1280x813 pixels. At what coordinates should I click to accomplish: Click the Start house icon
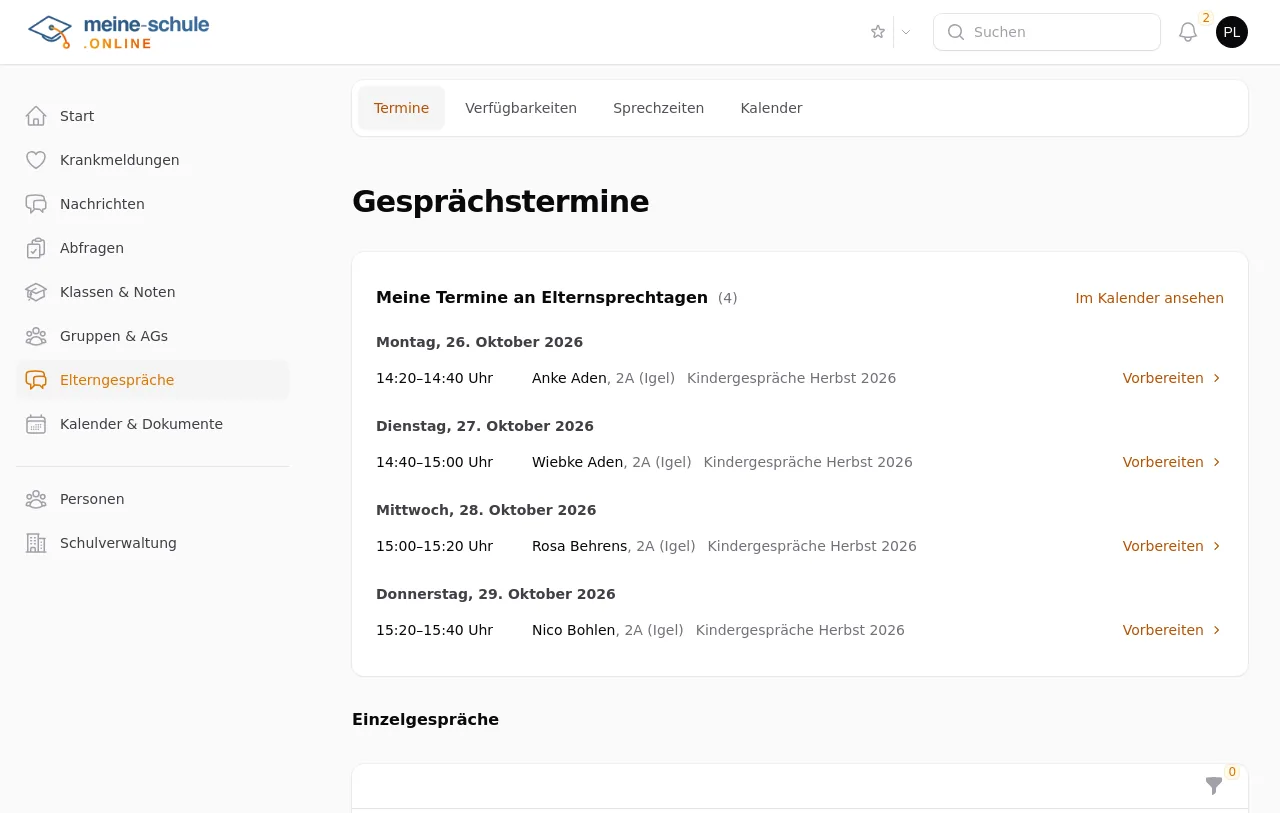coord(36,116)
